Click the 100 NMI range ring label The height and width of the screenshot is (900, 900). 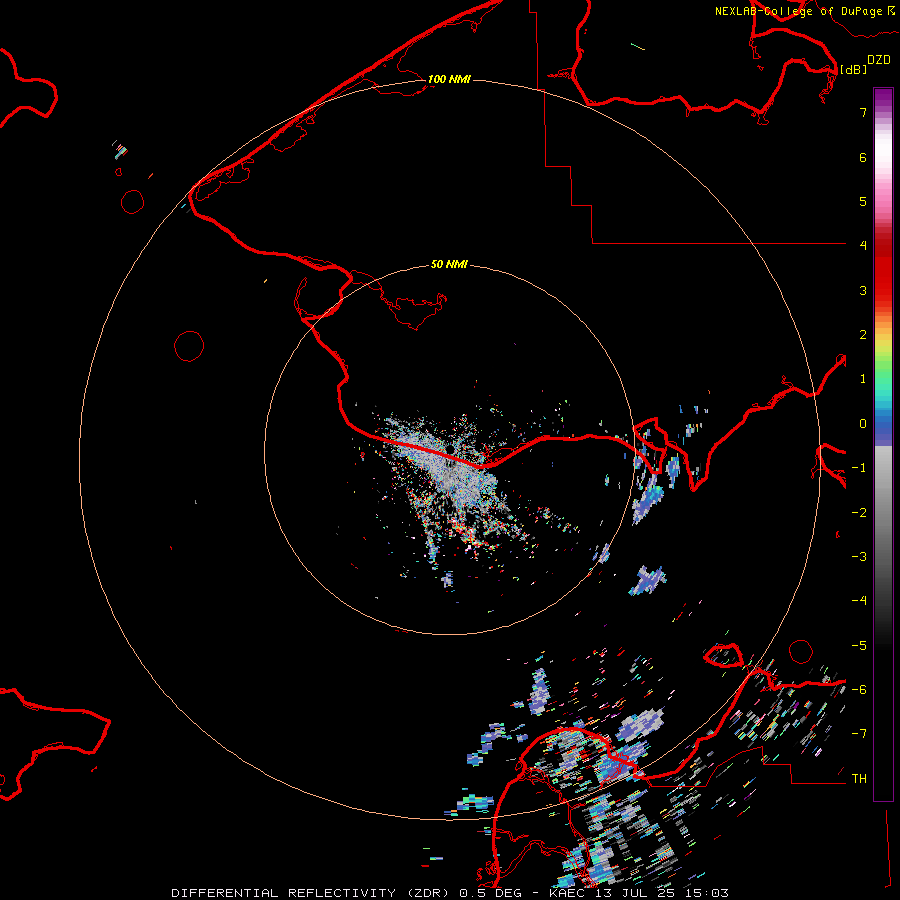[449, 79]
